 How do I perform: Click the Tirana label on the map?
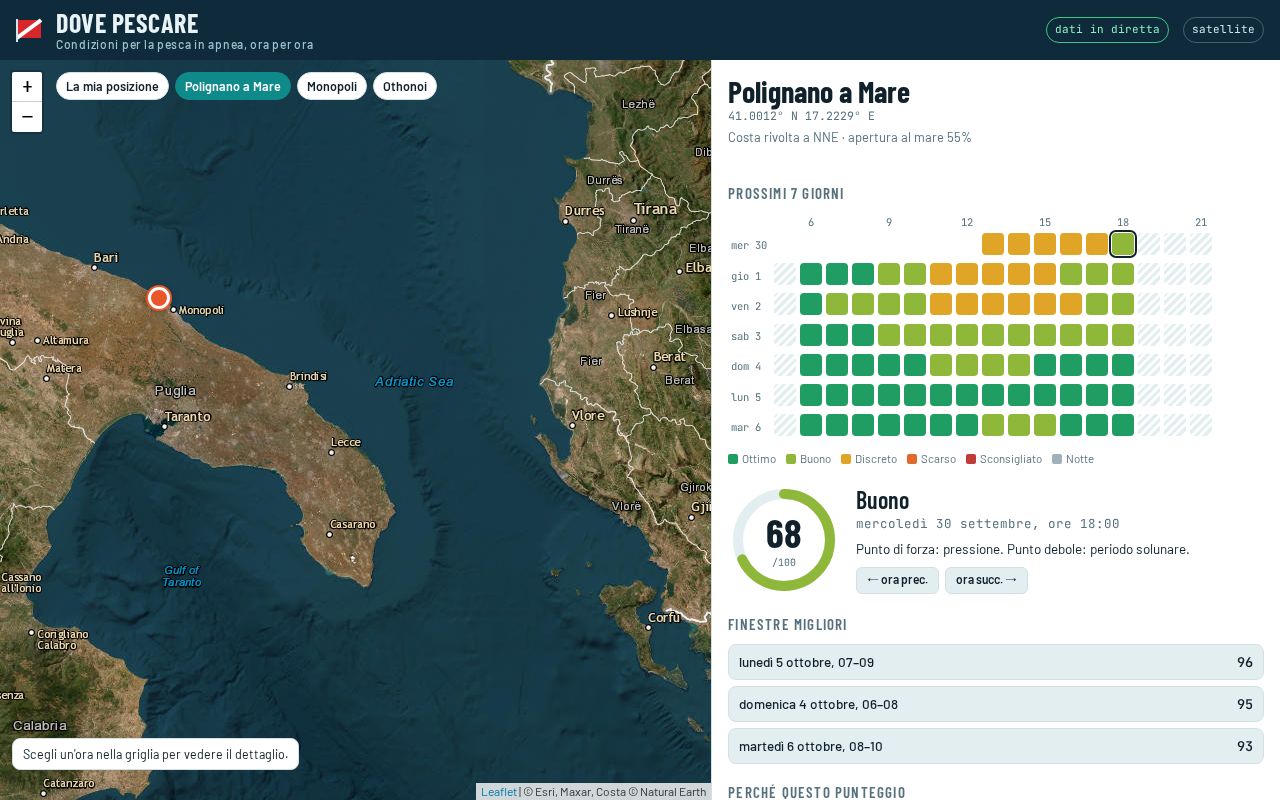tap(655, 209)
